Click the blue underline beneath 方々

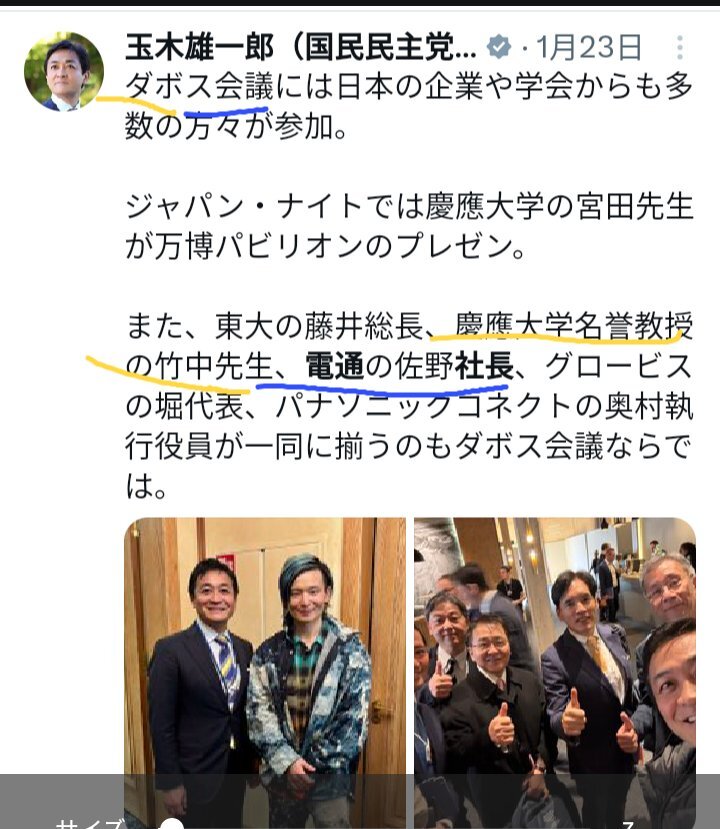pos(225,112)
